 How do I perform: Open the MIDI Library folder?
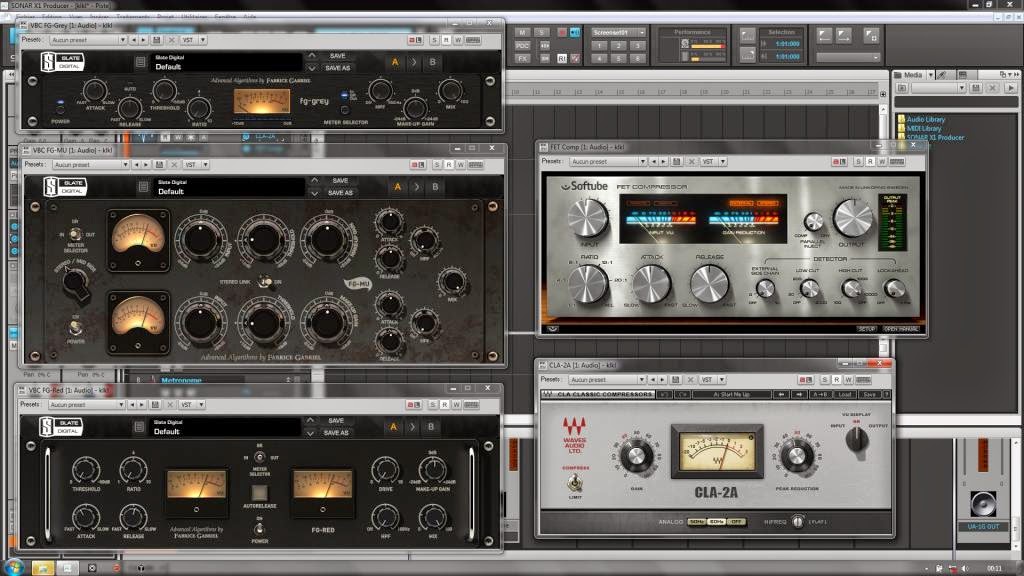(x=923, y=129)
